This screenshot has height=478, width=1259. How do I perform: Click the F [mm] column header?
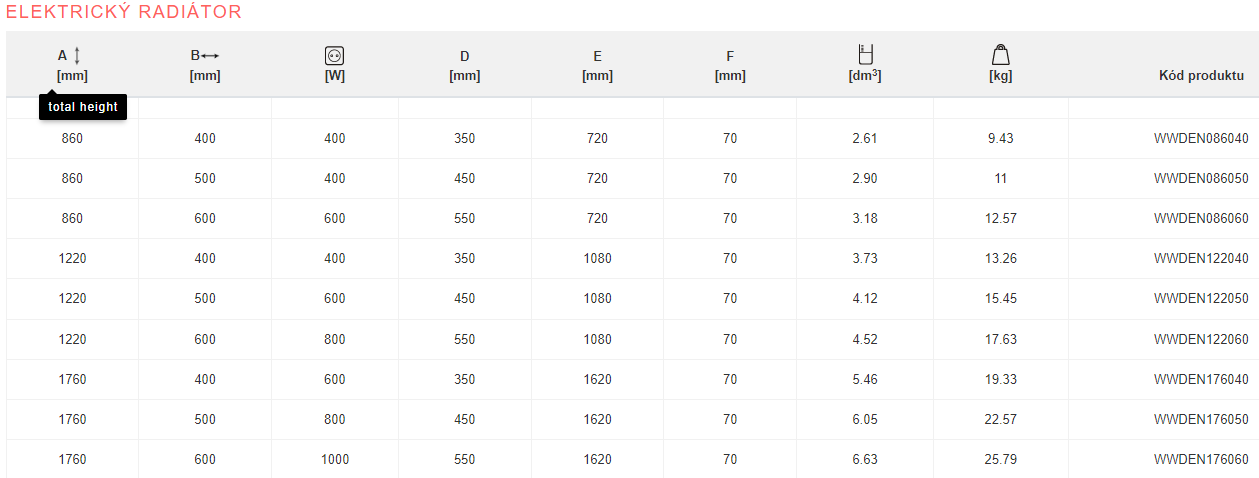click(x=730, y=65)
